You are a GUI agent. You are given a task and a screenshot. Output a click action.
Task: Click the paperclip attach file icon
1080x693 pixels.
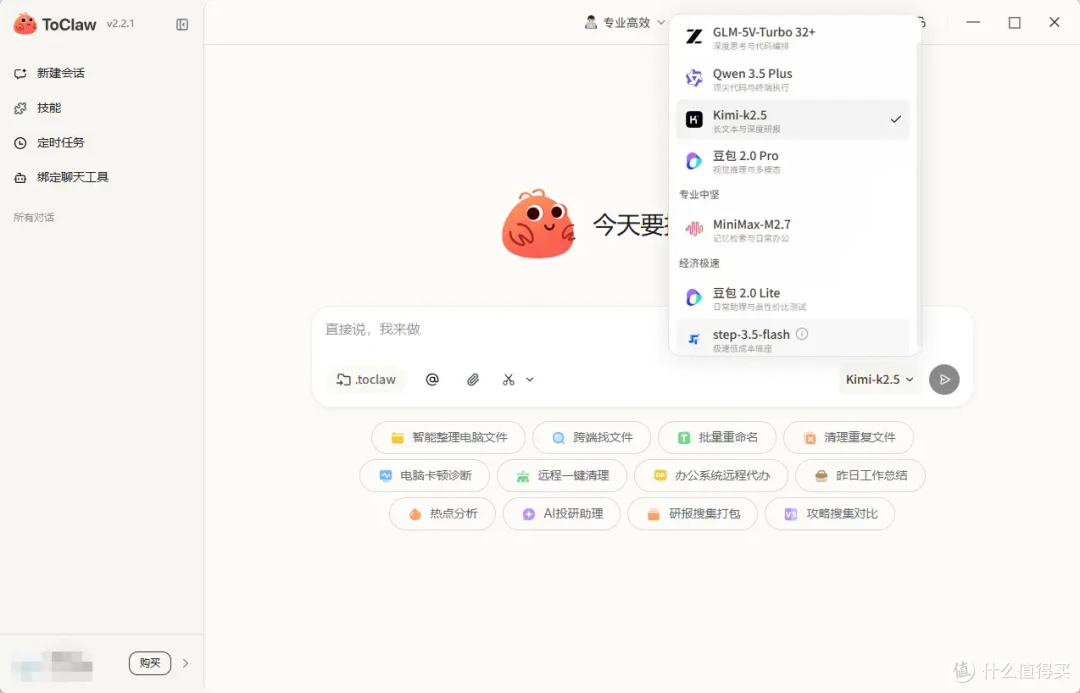[472, 380]
